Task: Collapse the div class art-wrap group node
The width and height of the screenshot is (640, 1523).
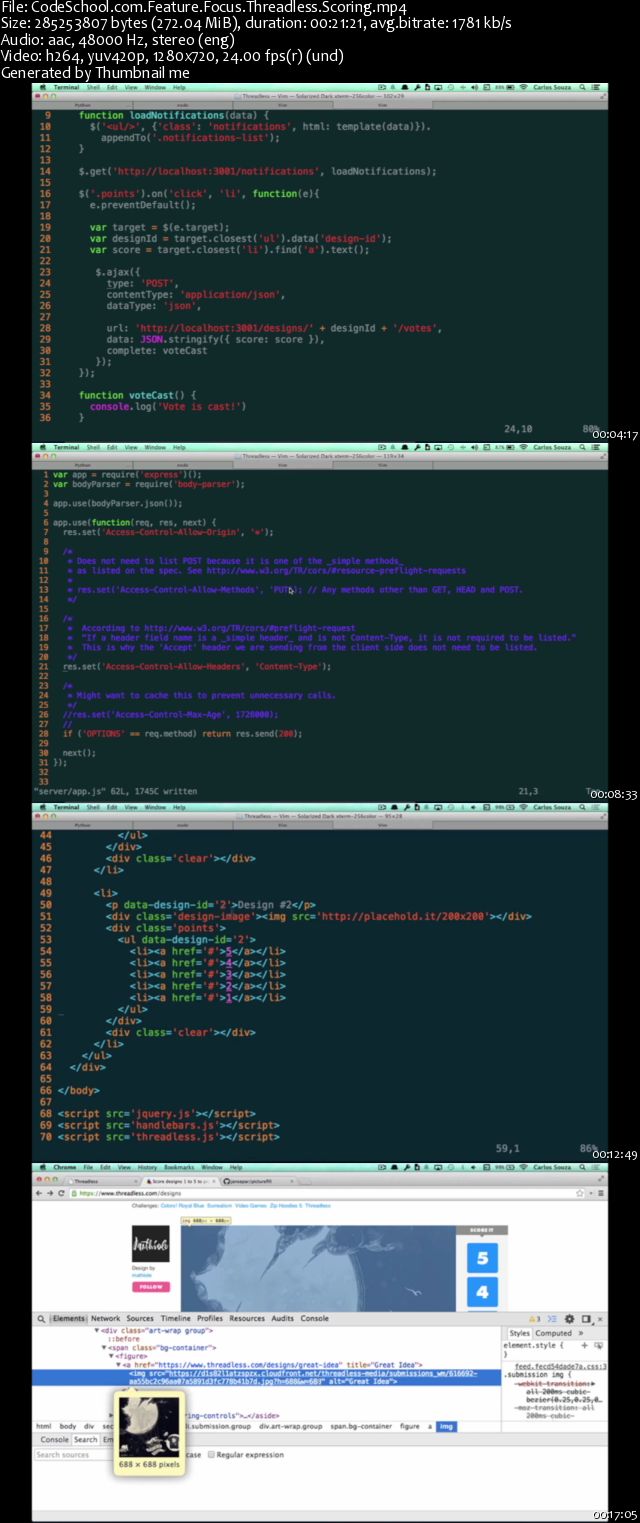Action: click(x=97, y=1331)
